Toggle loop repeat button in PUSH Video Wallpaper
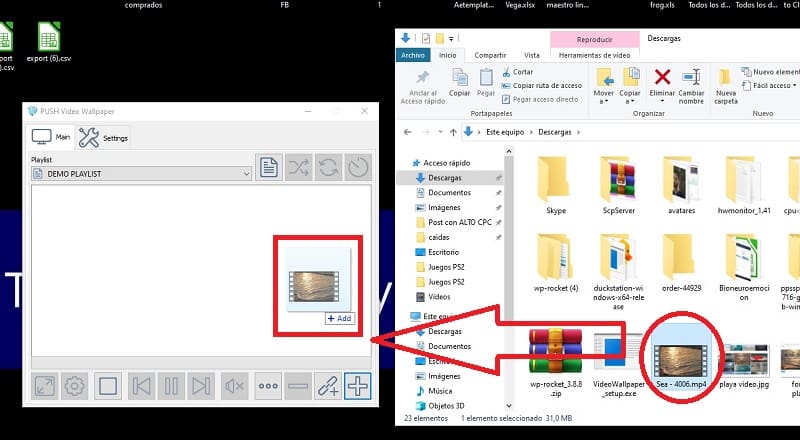Viewport: 800px width, 440px height. [x=328, y=167]
